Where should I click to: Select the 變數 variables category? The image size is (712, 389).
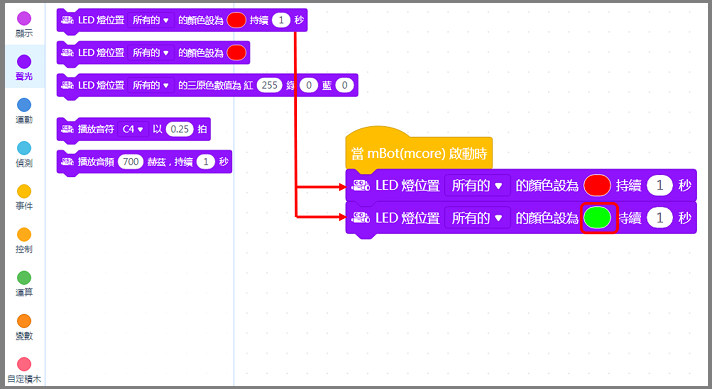(x=24, y=321)
